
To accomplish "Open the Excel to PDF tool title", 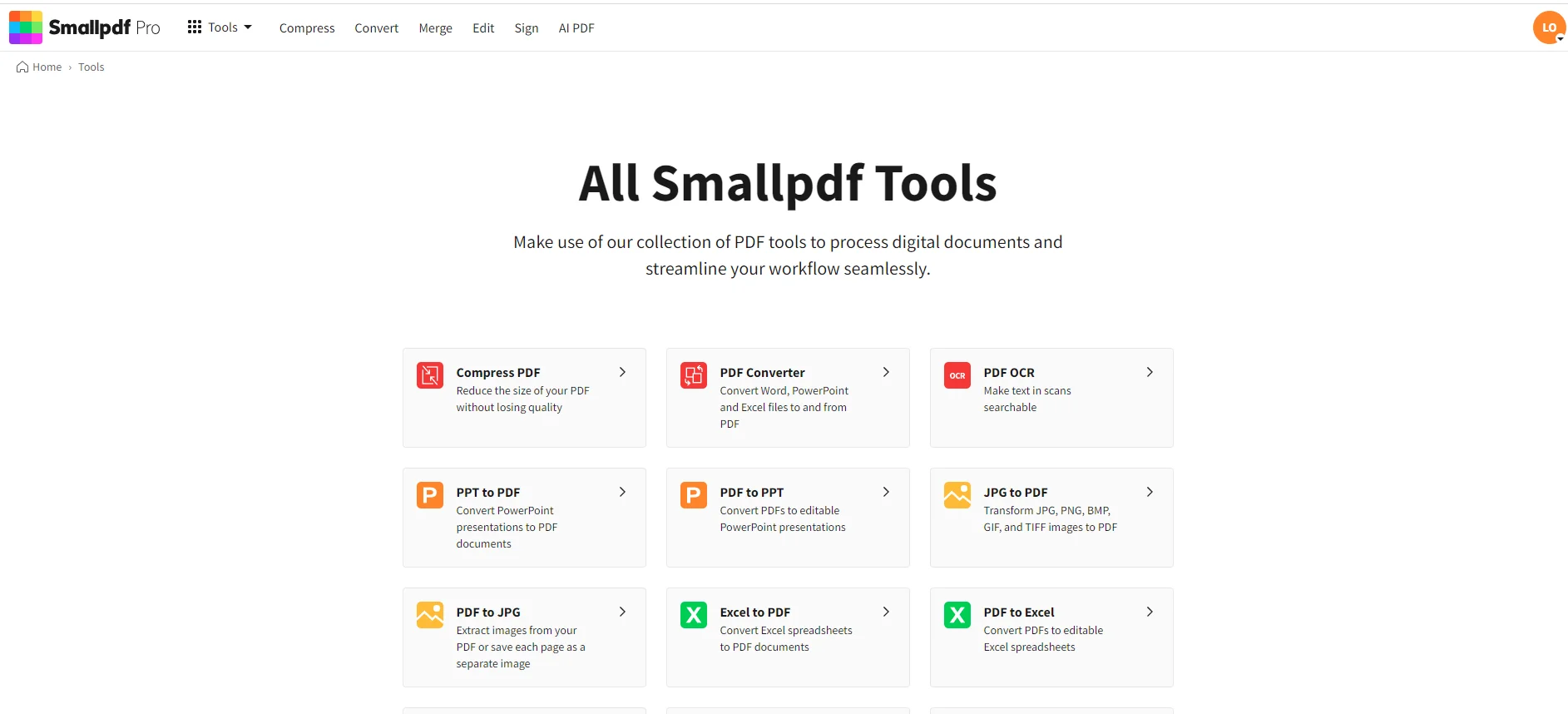I will tap(755, 612).
